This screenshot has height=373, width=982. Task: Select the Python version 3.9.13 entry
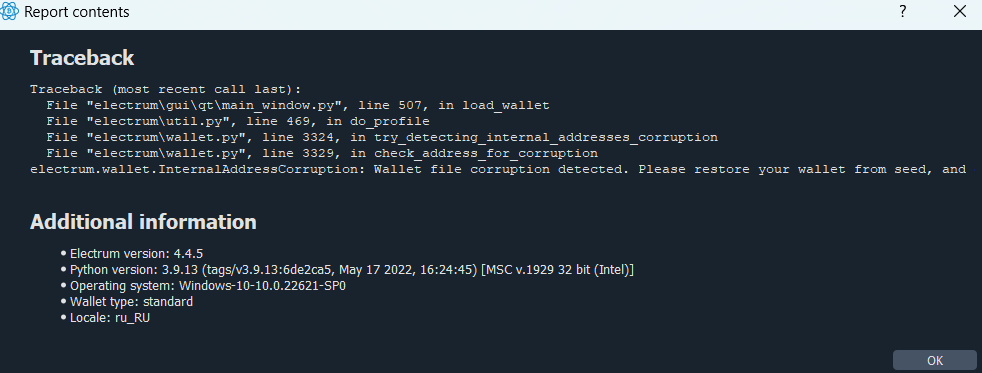[x=351, y=270]
